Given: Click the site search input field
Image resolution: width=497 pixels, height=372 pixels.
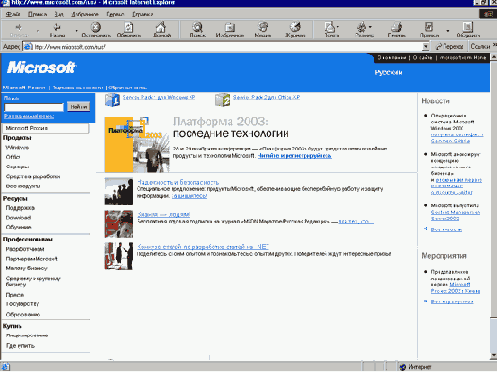Looking at the screenshot, I should point(34,107).
